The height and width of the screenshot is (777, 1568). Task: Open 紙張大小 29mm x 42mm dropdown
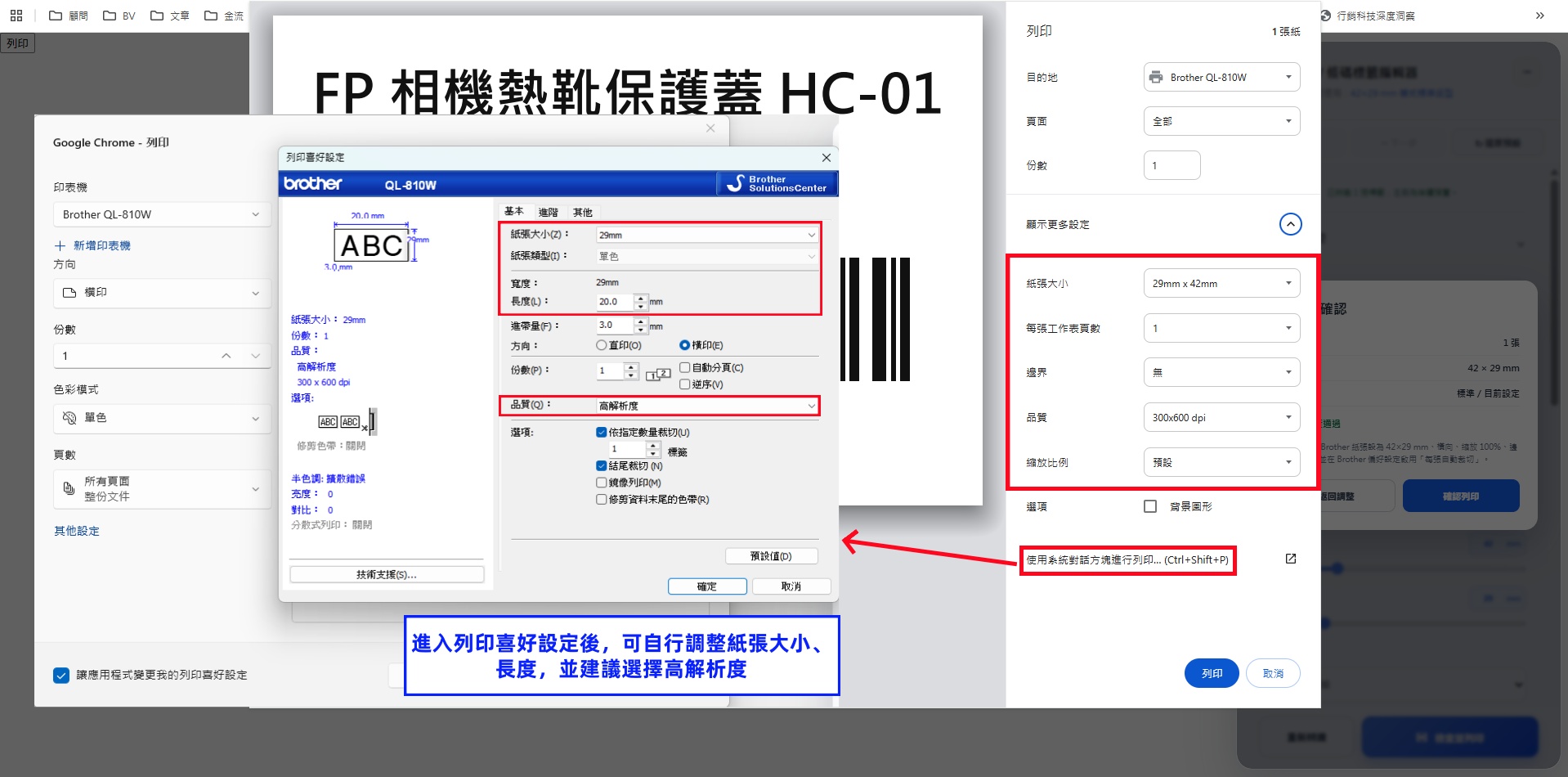(1221, 283)
